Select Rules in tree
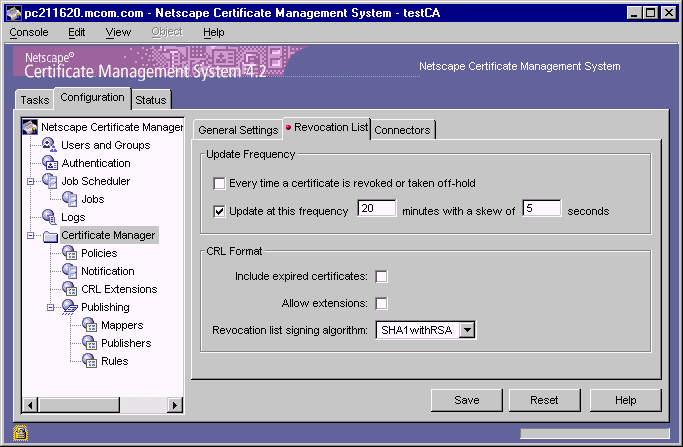 click(x=115, y=361)
